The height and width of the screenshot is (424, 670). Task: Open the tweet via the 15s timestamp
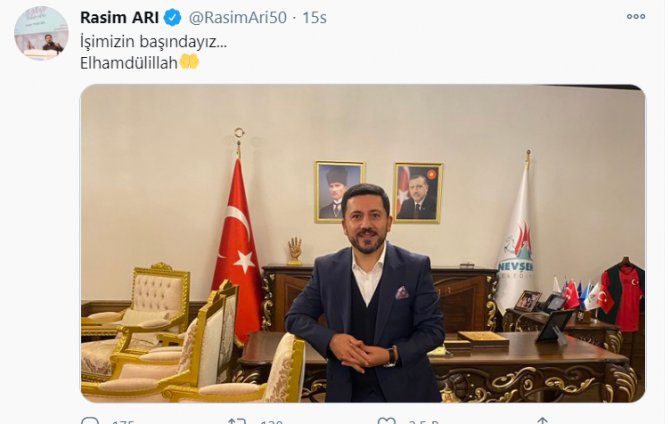314,18
